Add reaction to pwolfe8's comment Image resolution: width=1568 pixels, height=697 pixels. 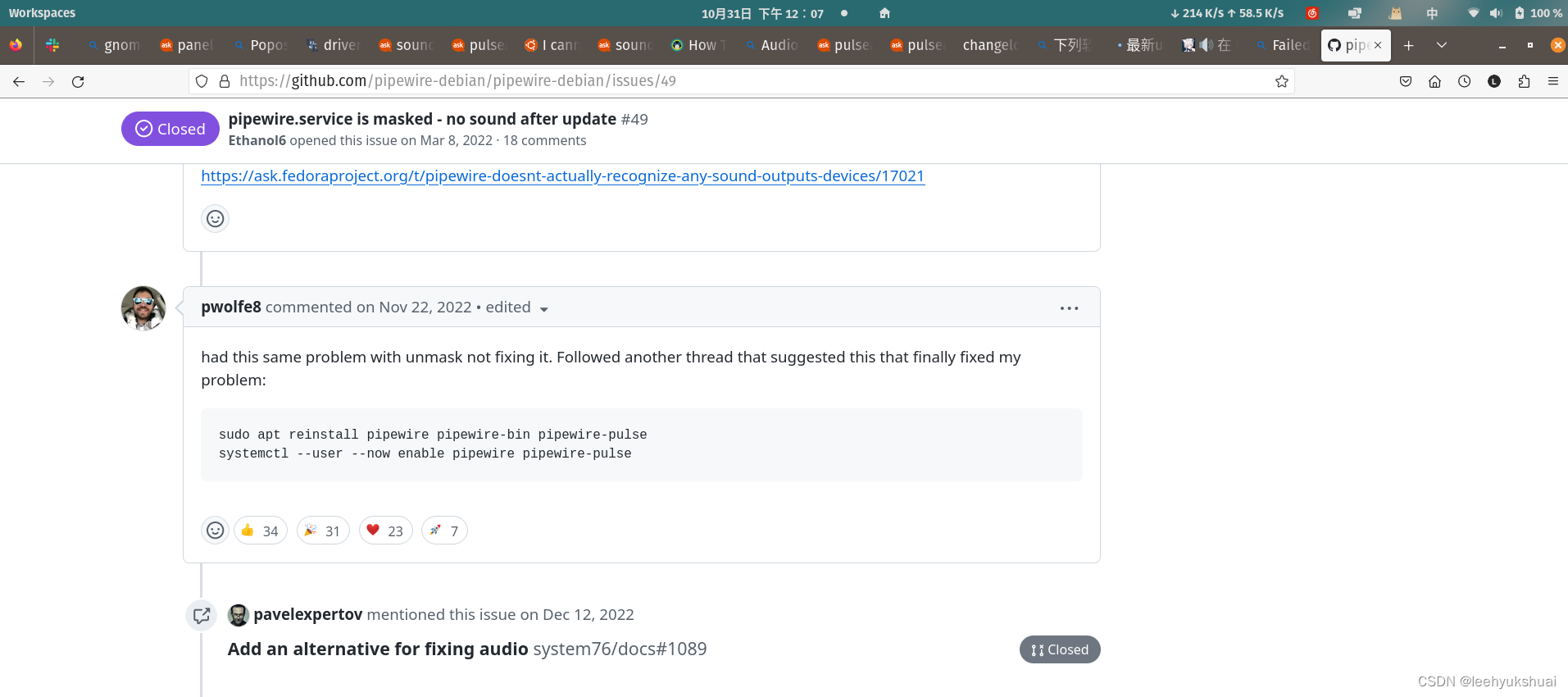tap(215, 531)
